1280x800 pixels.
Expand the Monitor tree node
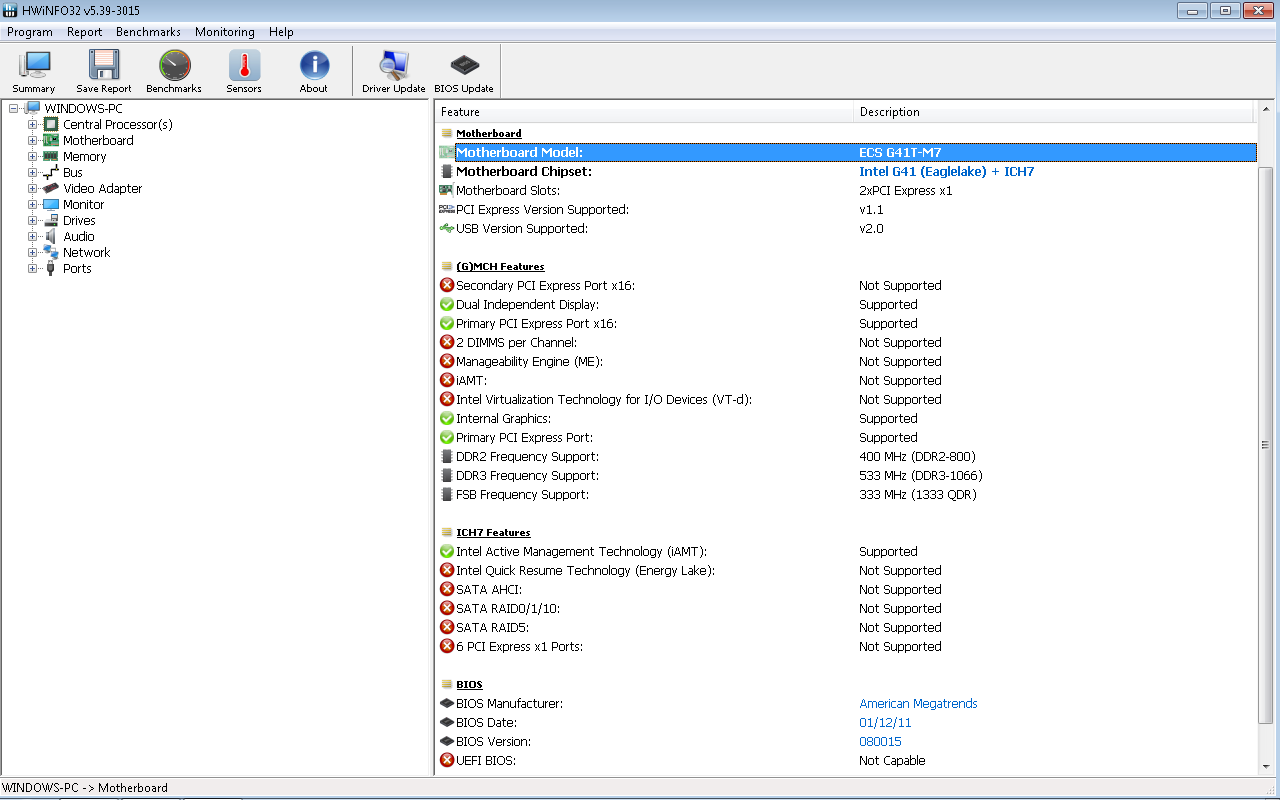[x=32, y=204]
